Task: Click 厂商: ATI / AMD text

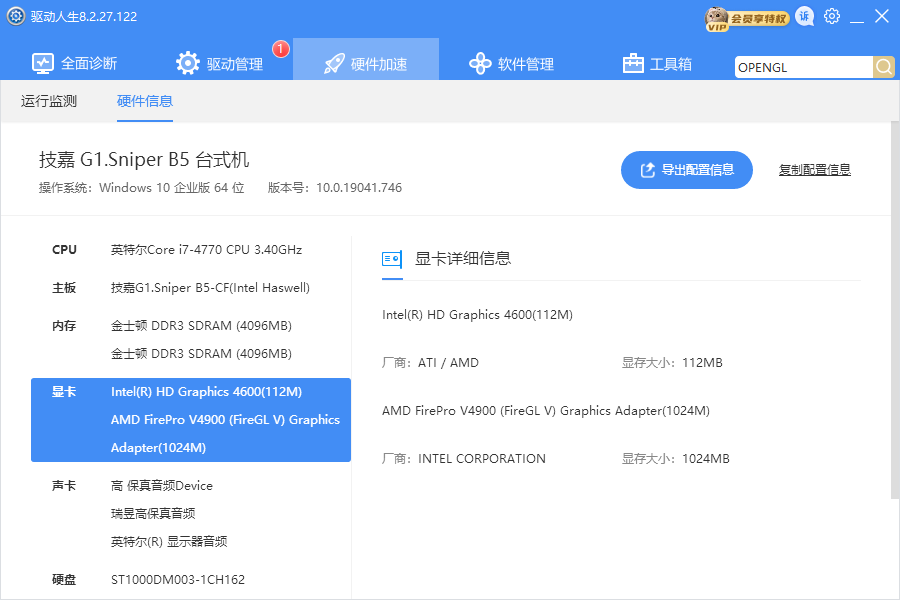Action: pos(430,363)
